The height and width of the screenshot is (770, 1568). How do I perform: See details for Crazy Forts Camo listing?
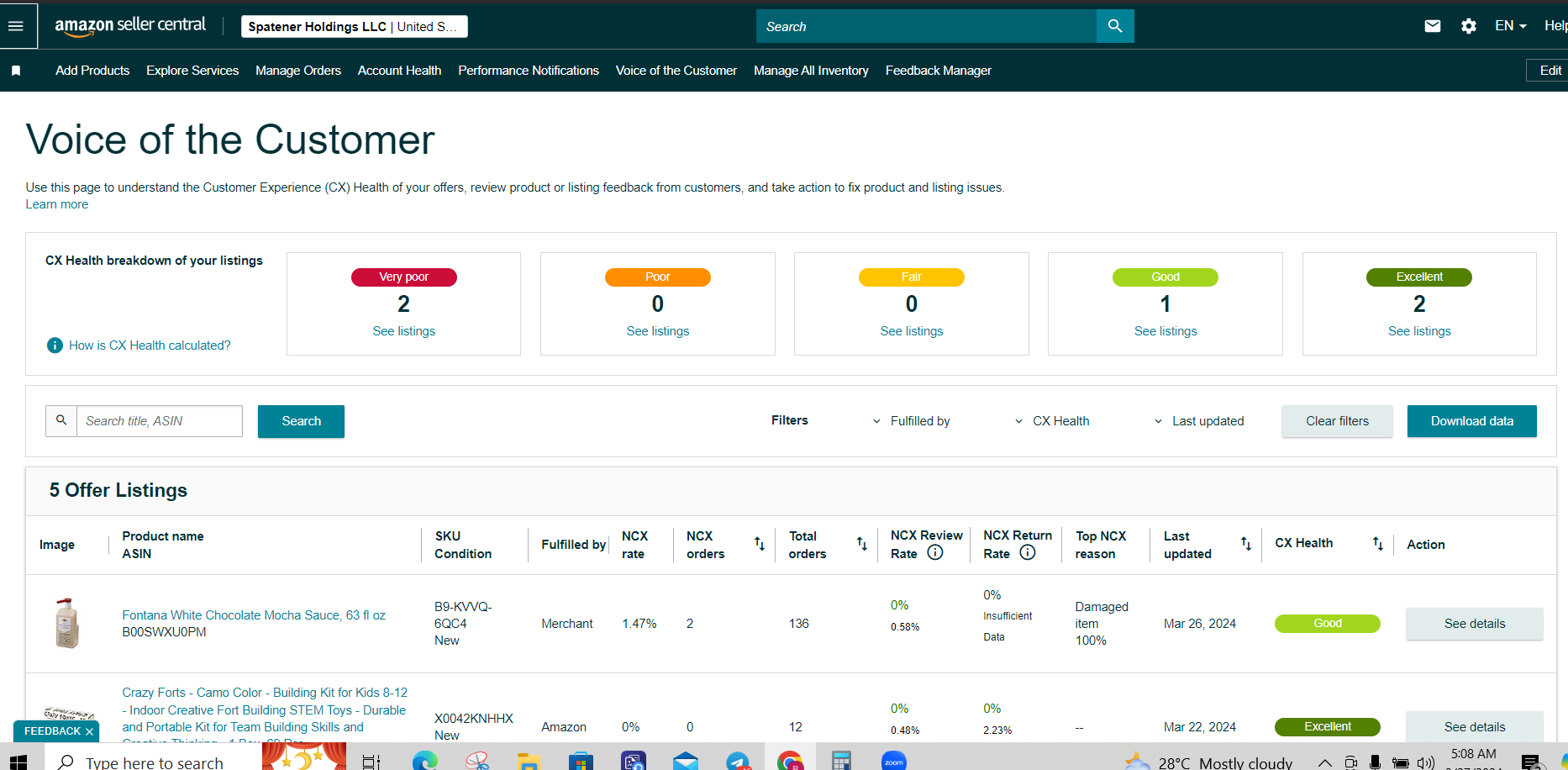pyautogui.click(x=1475, y=727)
